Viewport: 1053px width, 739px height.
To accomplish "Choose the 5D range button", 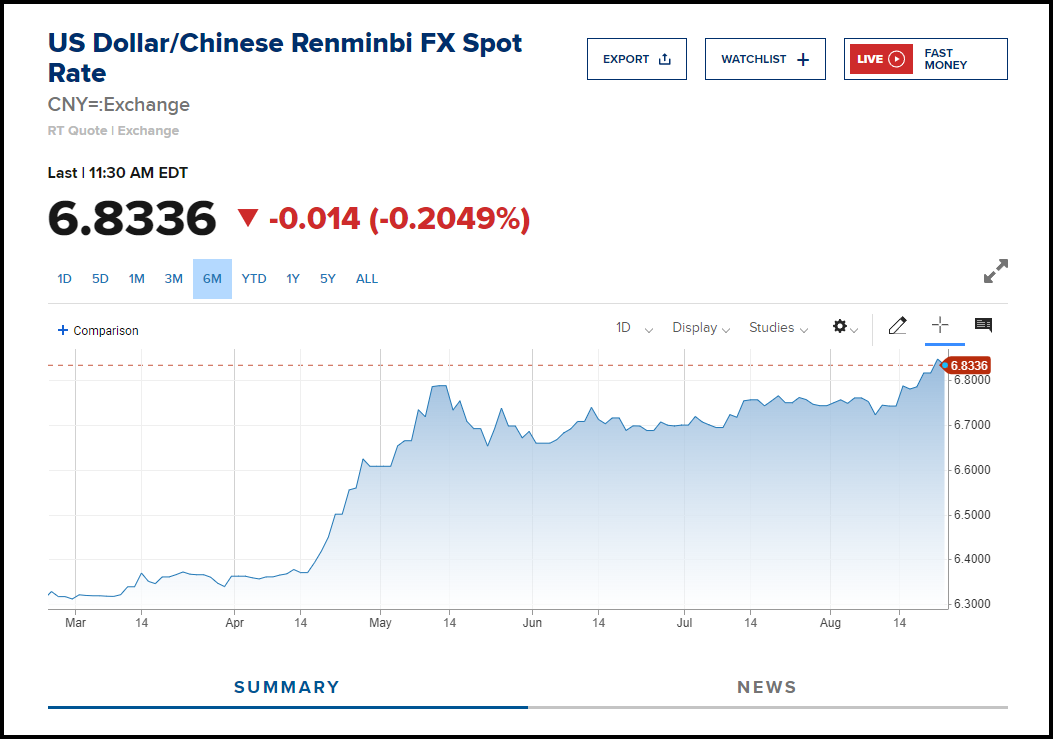I will coord(100,279).
